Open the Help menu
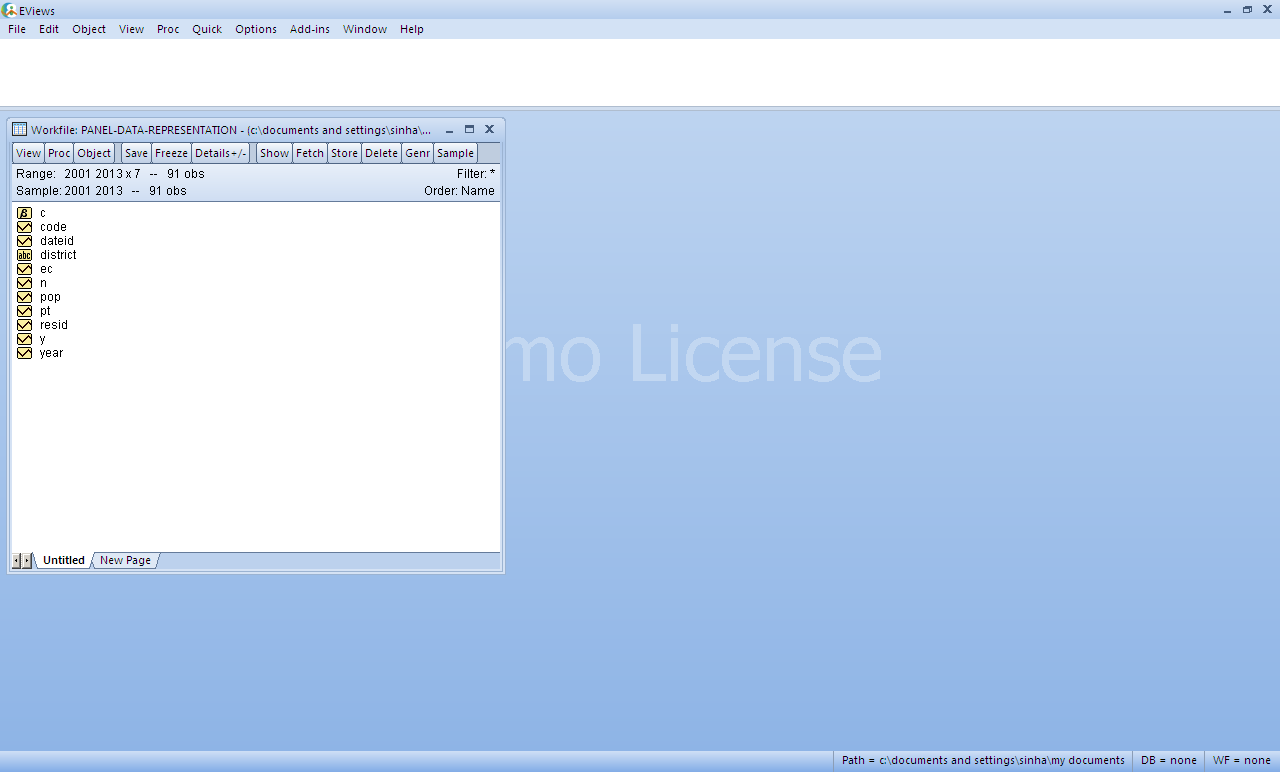This screenshot has height=772, width=1280. (412, 29)
